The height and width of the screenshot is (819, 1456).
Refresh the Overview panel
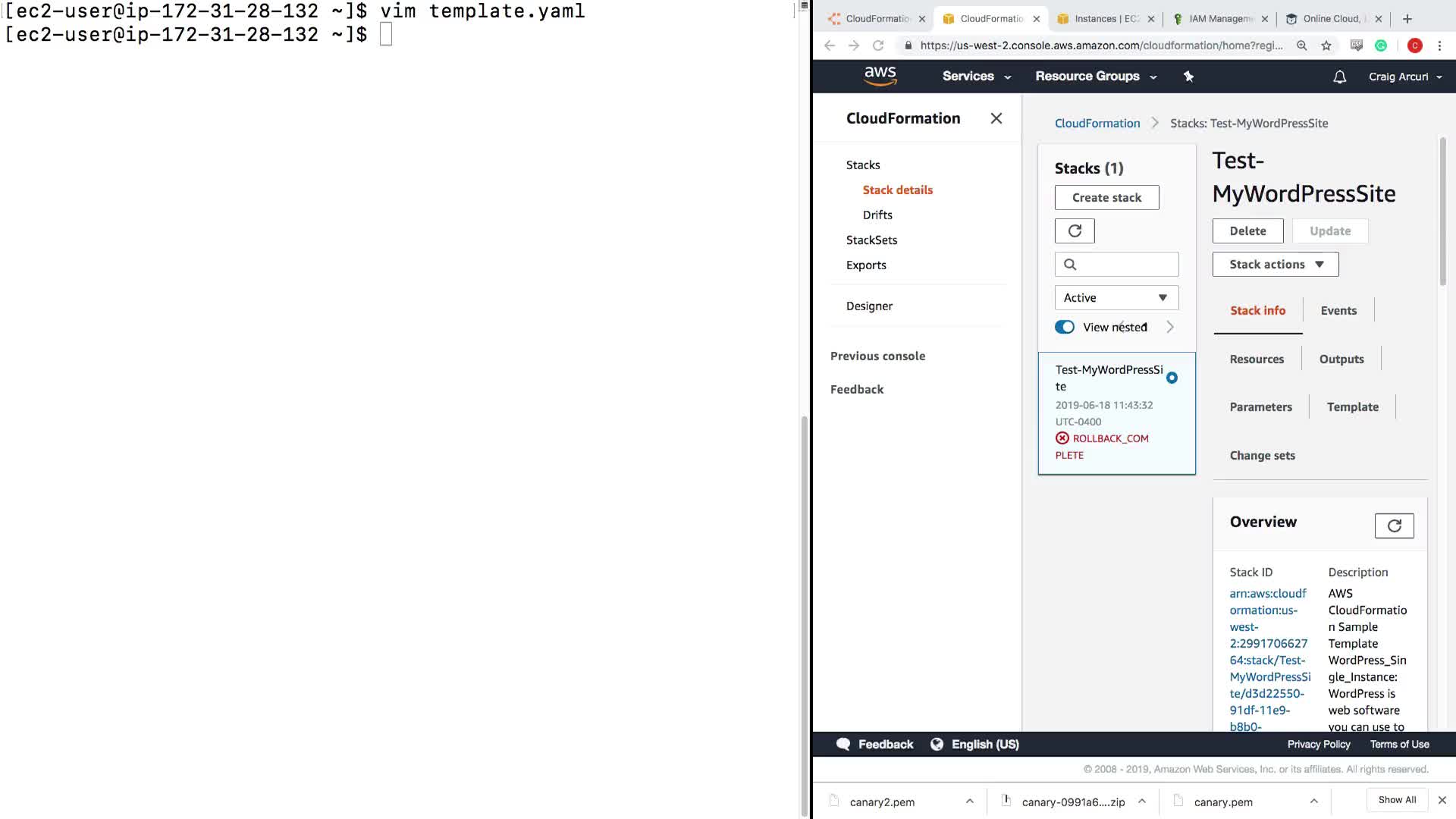(x=1394, y=526)
